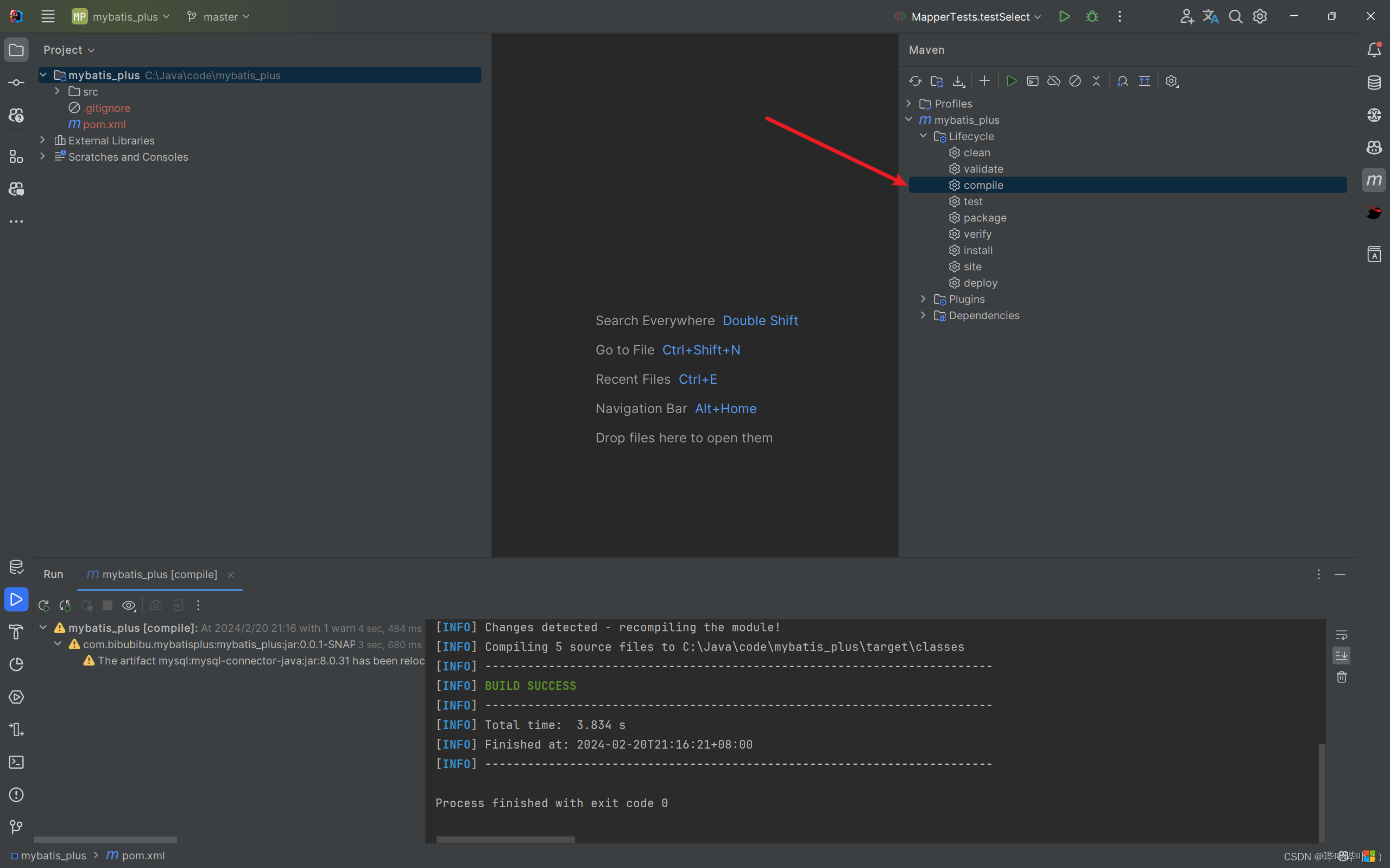This screenshot has height=868, width=1390.
Task: Expand Scratches and Consoles node
Action: point(42,156)
